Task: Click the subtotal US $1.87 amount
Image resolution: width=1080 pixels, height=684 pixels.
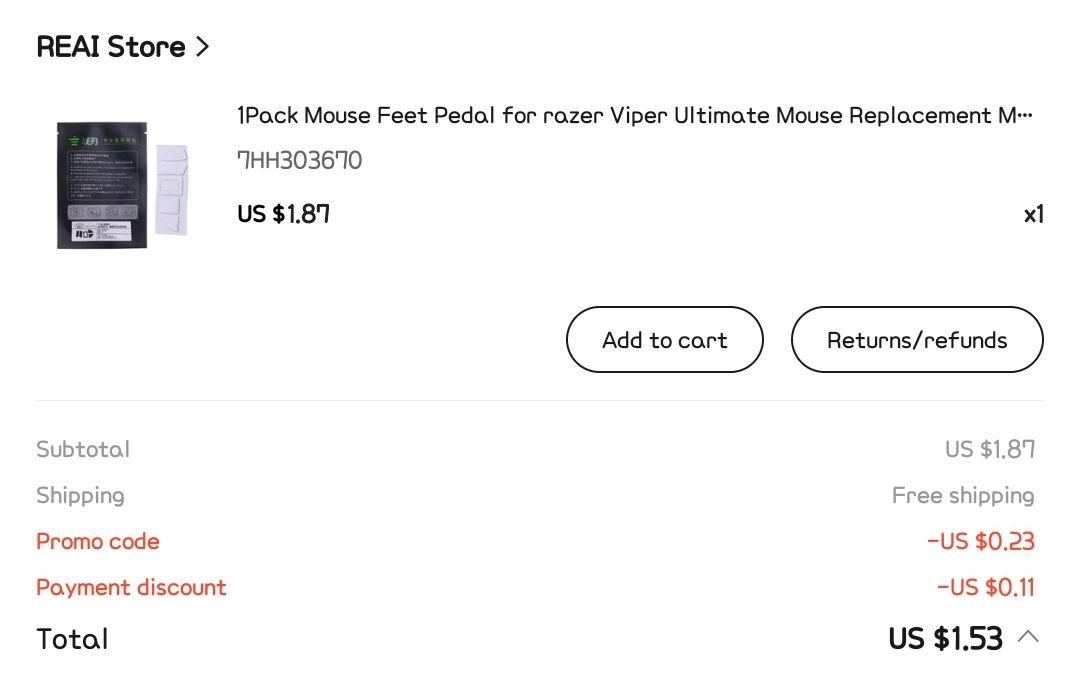Action: tap(990, 449)
